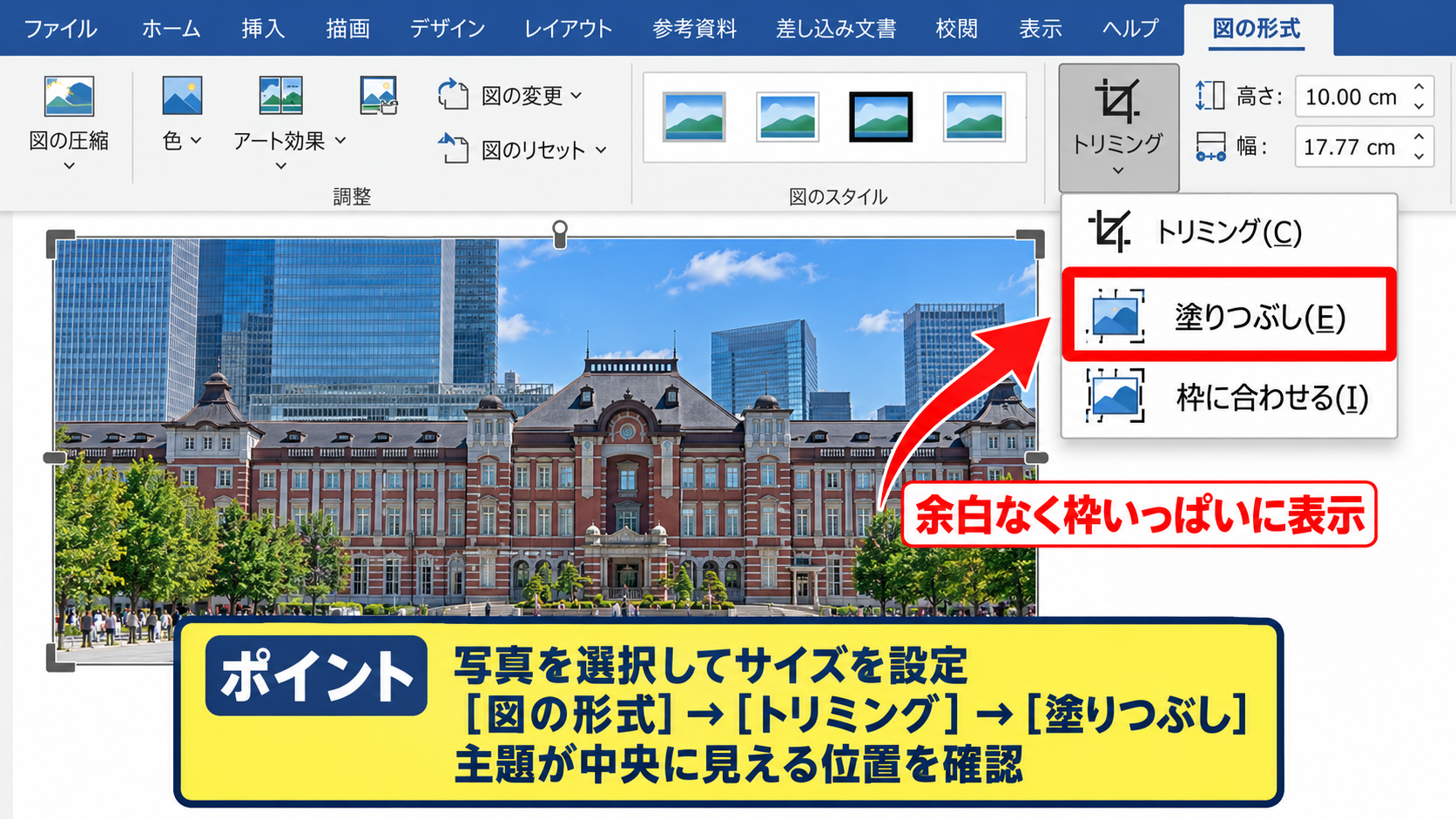
Task: Open the ファイル tab
Action: tap(60, 29)
